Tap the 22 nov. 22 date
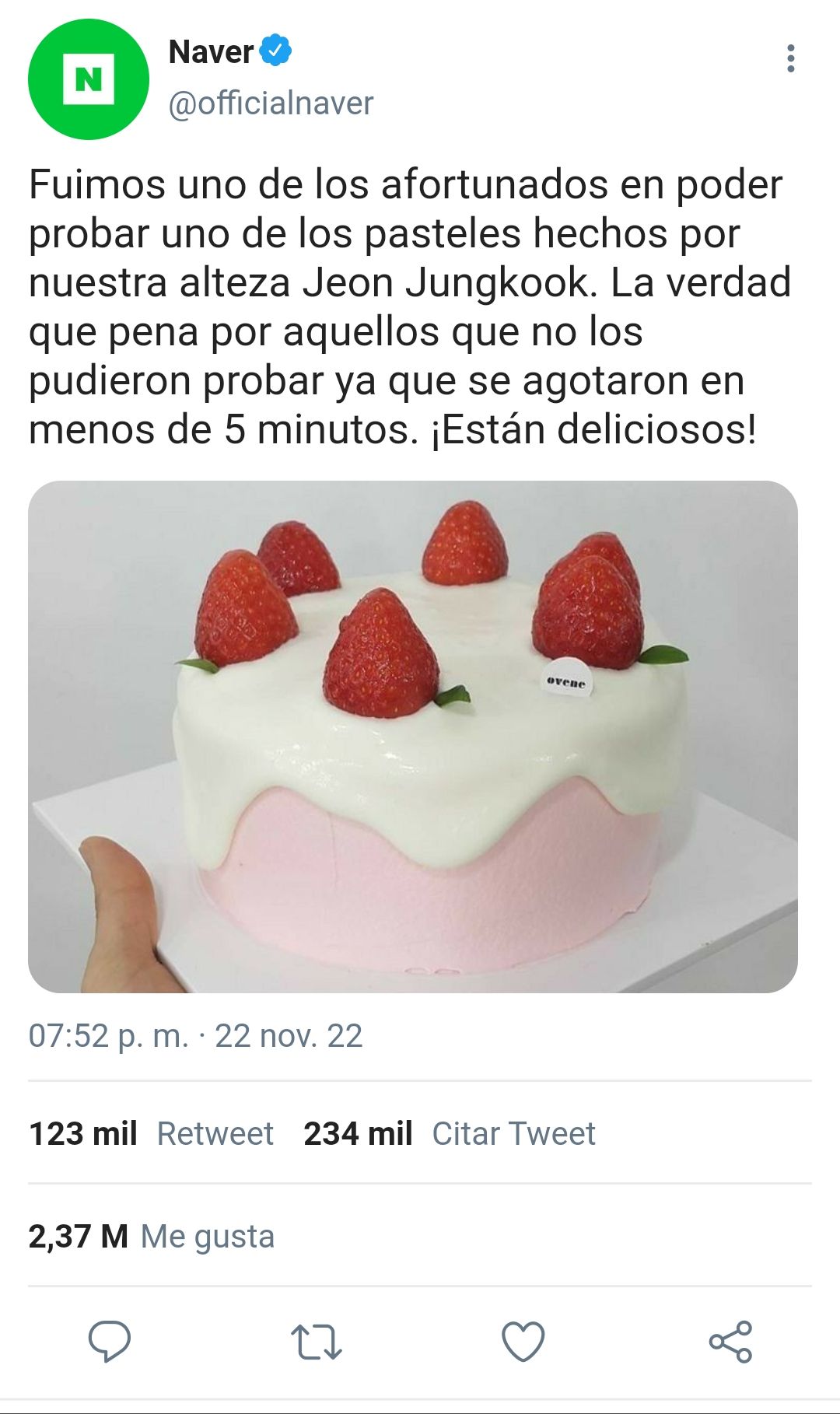The width and height of the screenshot is (840, 1414). point(289,1036)
